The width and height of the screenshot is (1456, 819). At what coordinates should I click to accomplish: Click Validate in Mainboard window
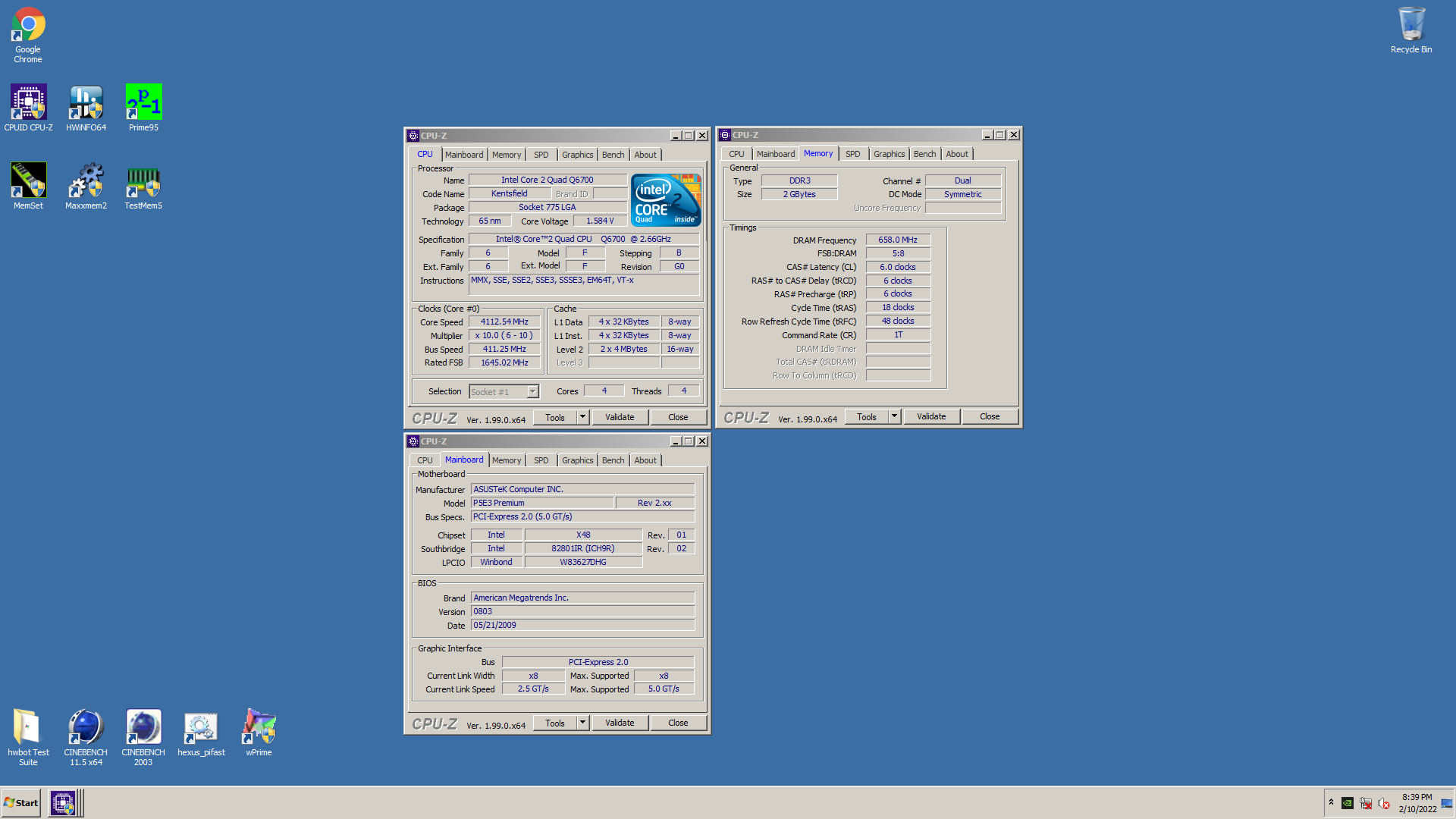click(620, 723)
